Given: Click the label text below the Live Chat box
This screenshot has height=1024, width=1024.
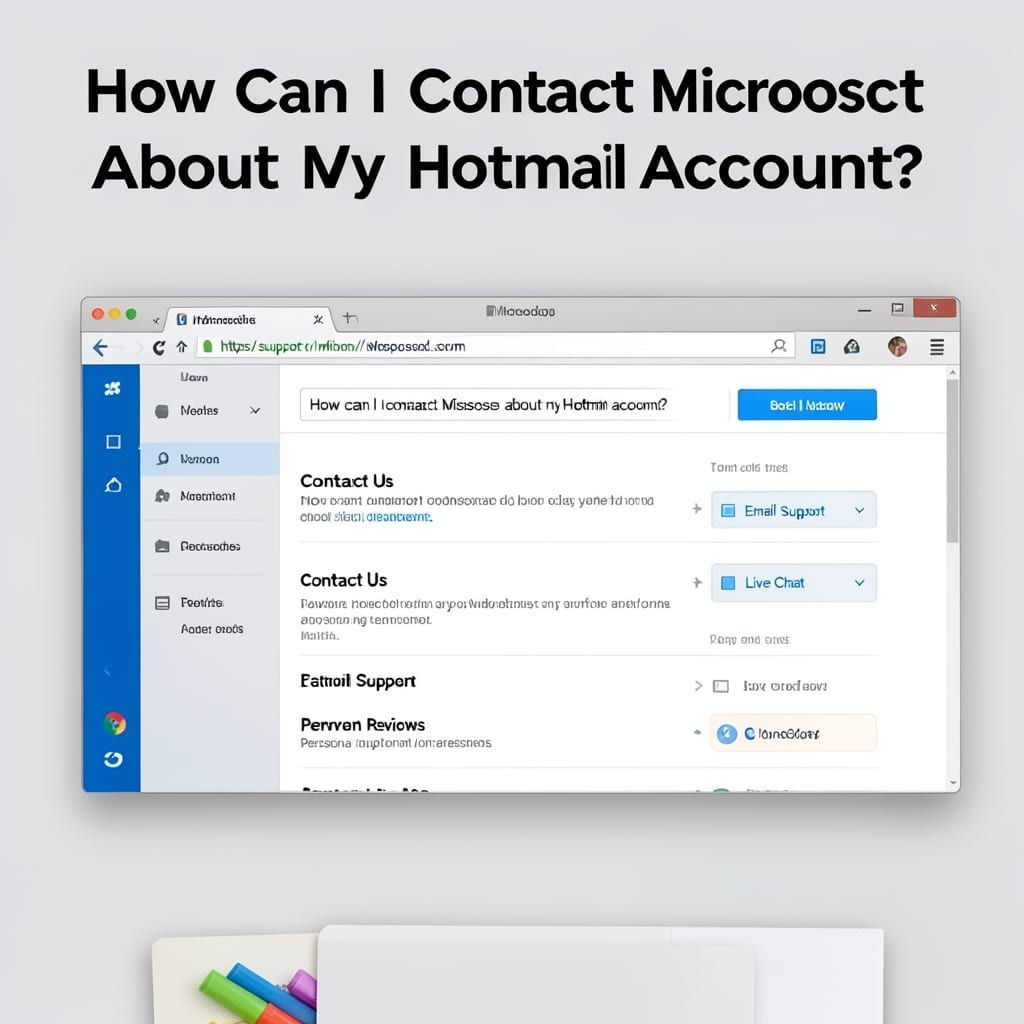Looking at the screenshot, I should click(x=749, y=639).
